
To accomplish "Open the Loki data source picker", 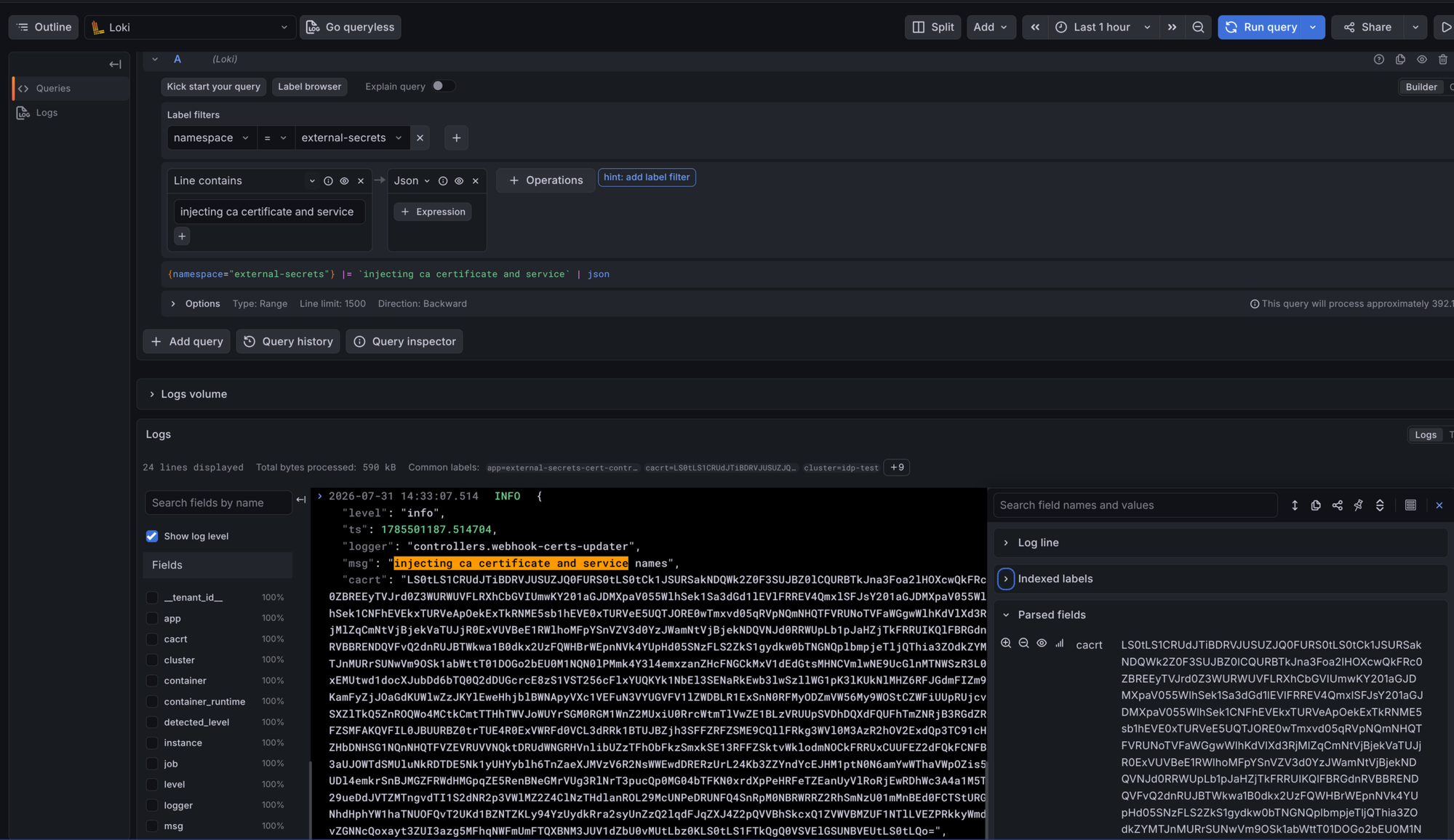I will point(190,27).
